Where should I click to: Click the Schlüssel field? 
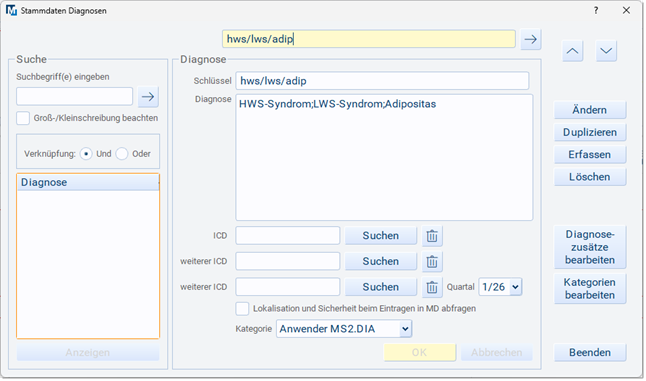click(x=382, y=81)
